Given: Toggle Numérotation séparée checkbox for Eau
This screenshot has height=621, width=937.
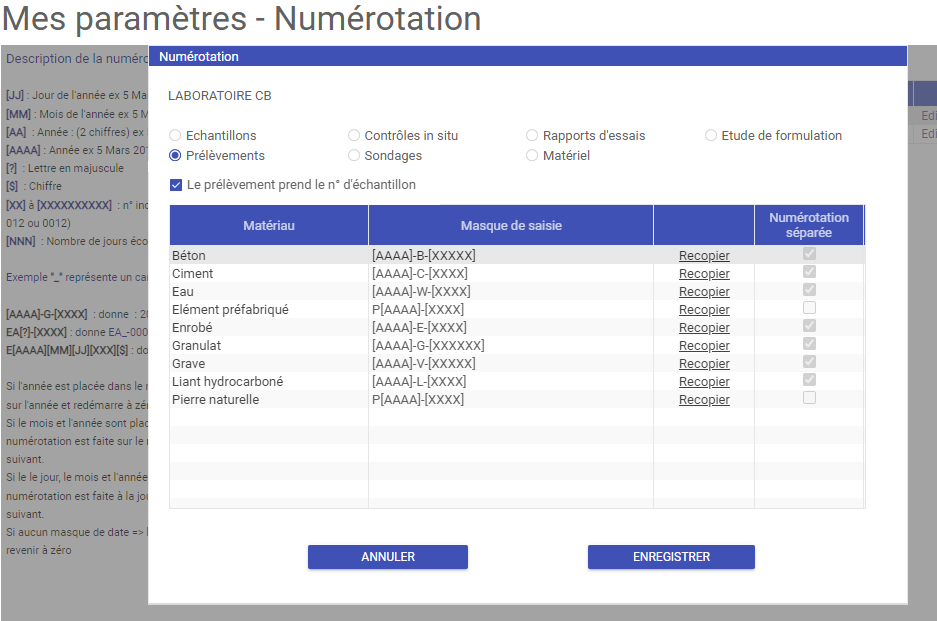Looking at the screenshot, I should 809,290.
